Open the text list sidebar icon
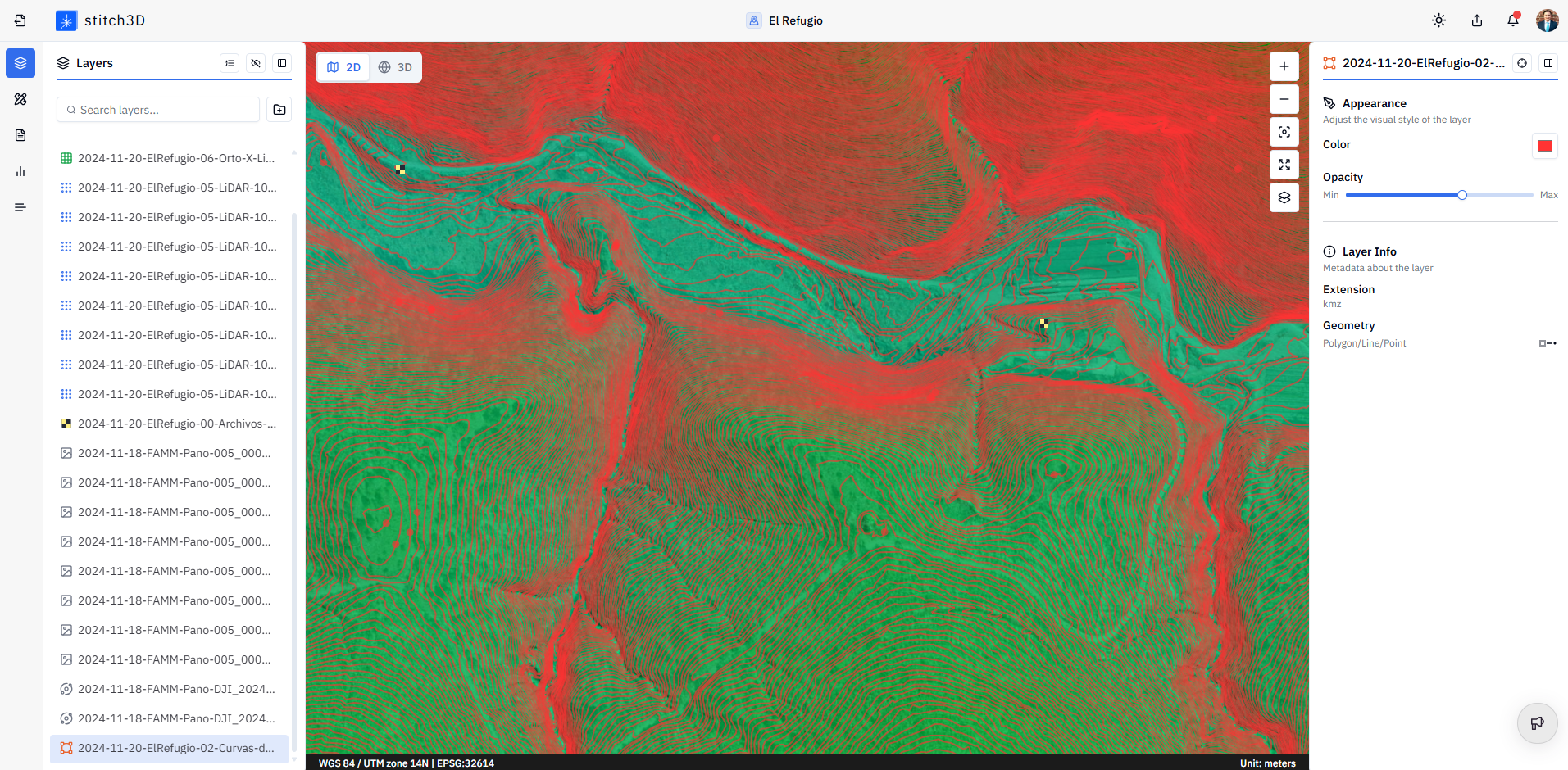Image resolution: width=1568 pixels, height=770 pixels. [20, 207]
